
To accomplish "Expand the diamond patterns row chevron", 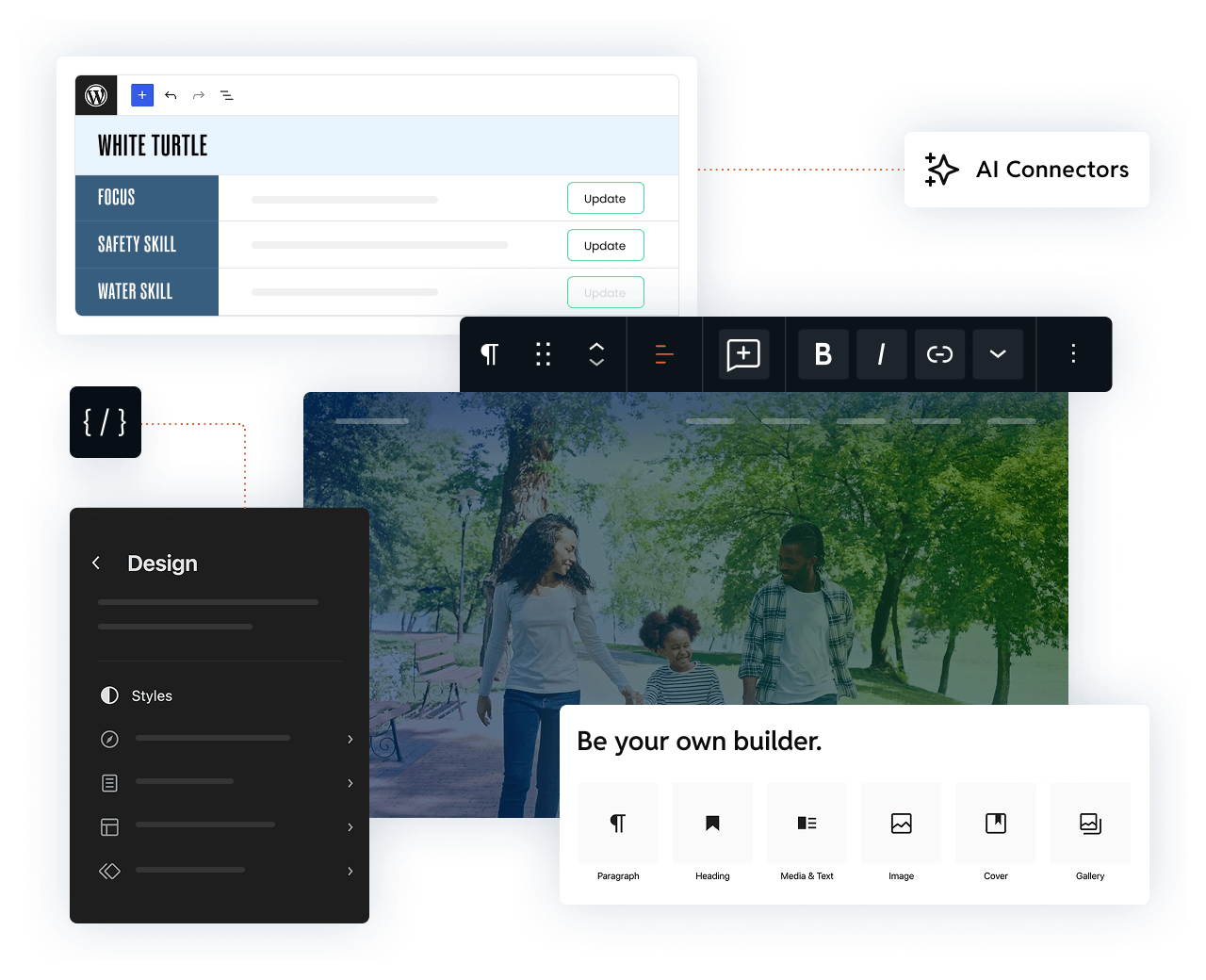I will [x=350, y=871].
